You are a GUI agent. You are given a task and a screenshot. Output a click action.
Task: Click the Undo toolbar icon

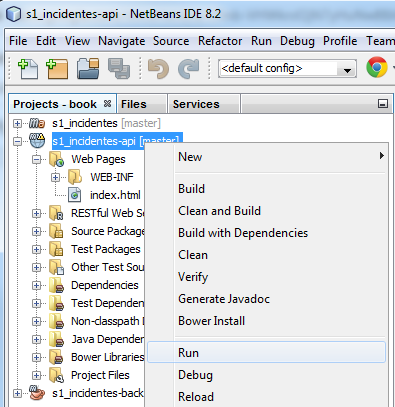click(158, 69)
